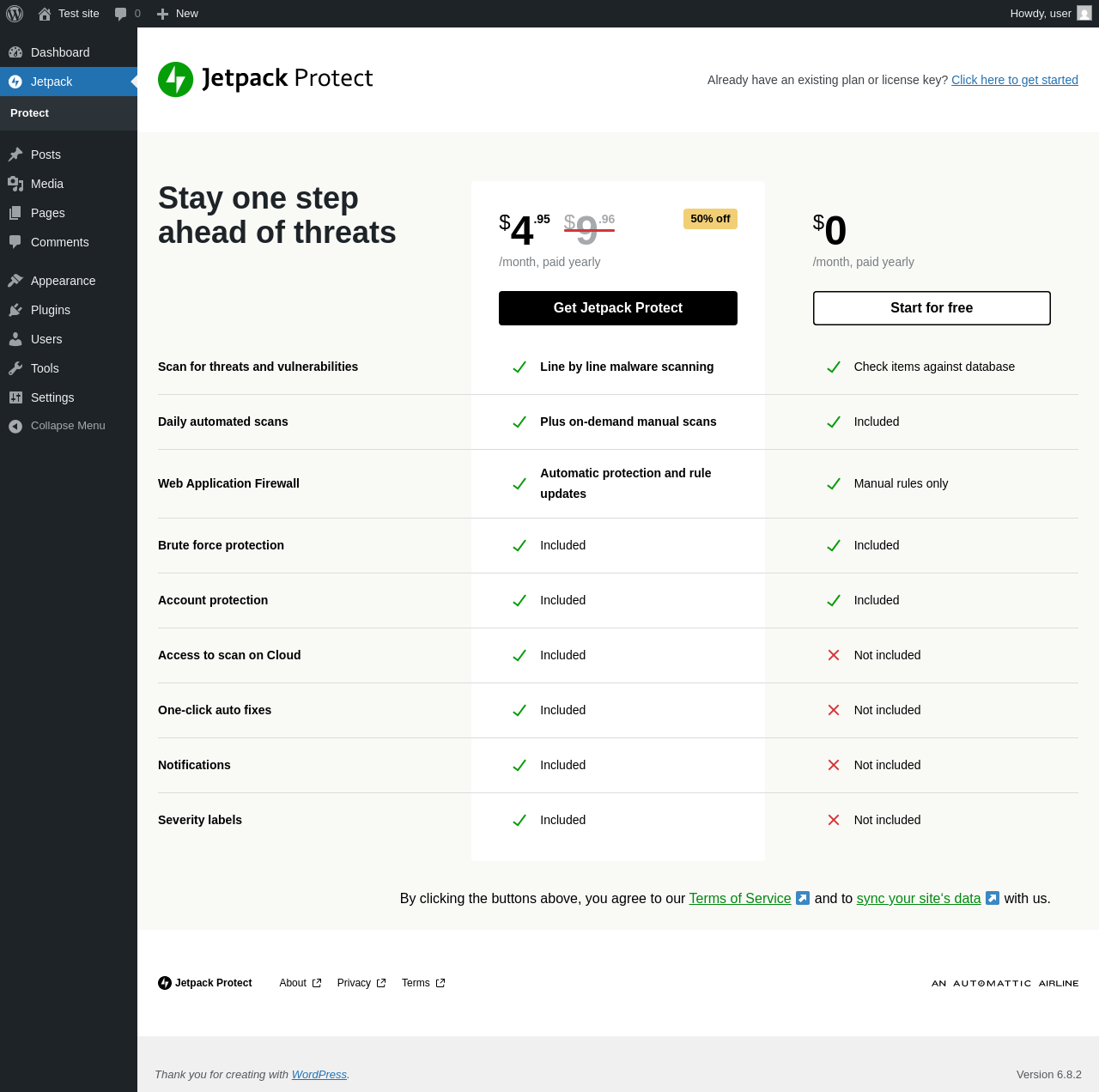The image size is (1099, 1092).
Task: Go to Plugins in sidebar
Action: pos(69,310)
